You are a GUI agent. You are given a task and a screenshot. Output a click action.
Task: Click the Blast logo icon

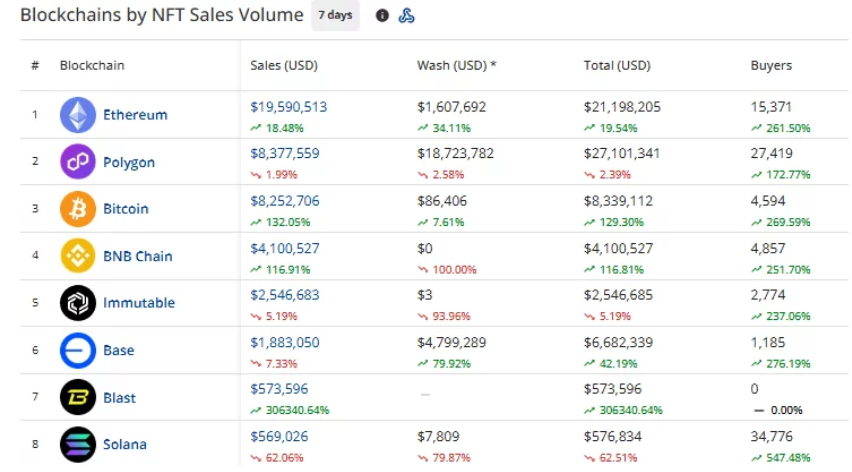click(78, 397)
